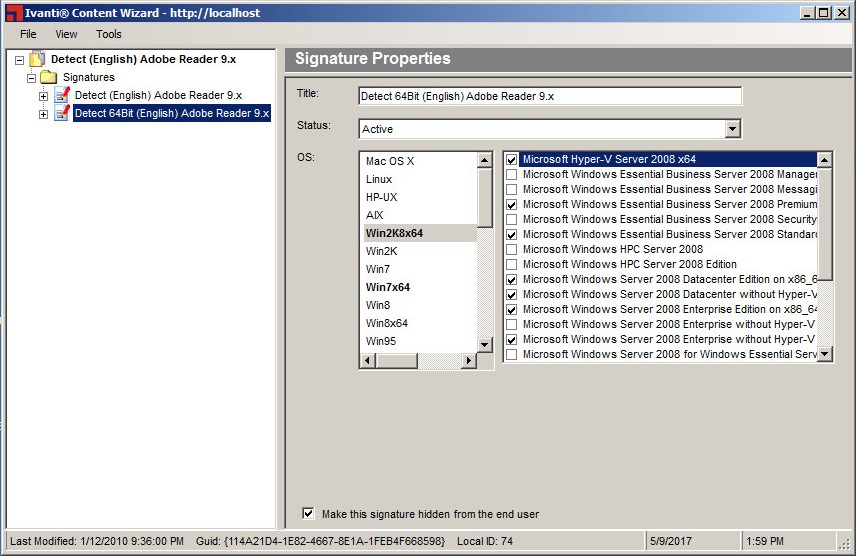
Task: Expand the Detect (English) Adobe Reader 9.x signature
Action: point(44,96)
